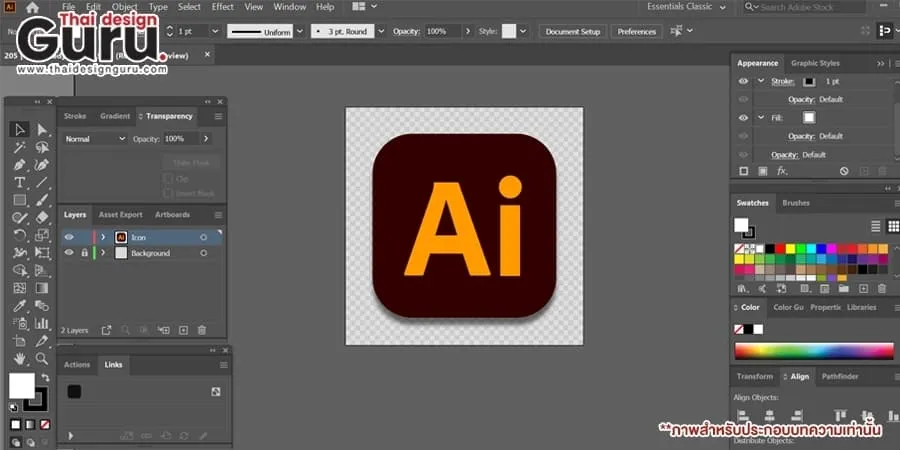Screen dimensions: 900x450
Task: Unlock the Background layer
Action: (84, 253)
